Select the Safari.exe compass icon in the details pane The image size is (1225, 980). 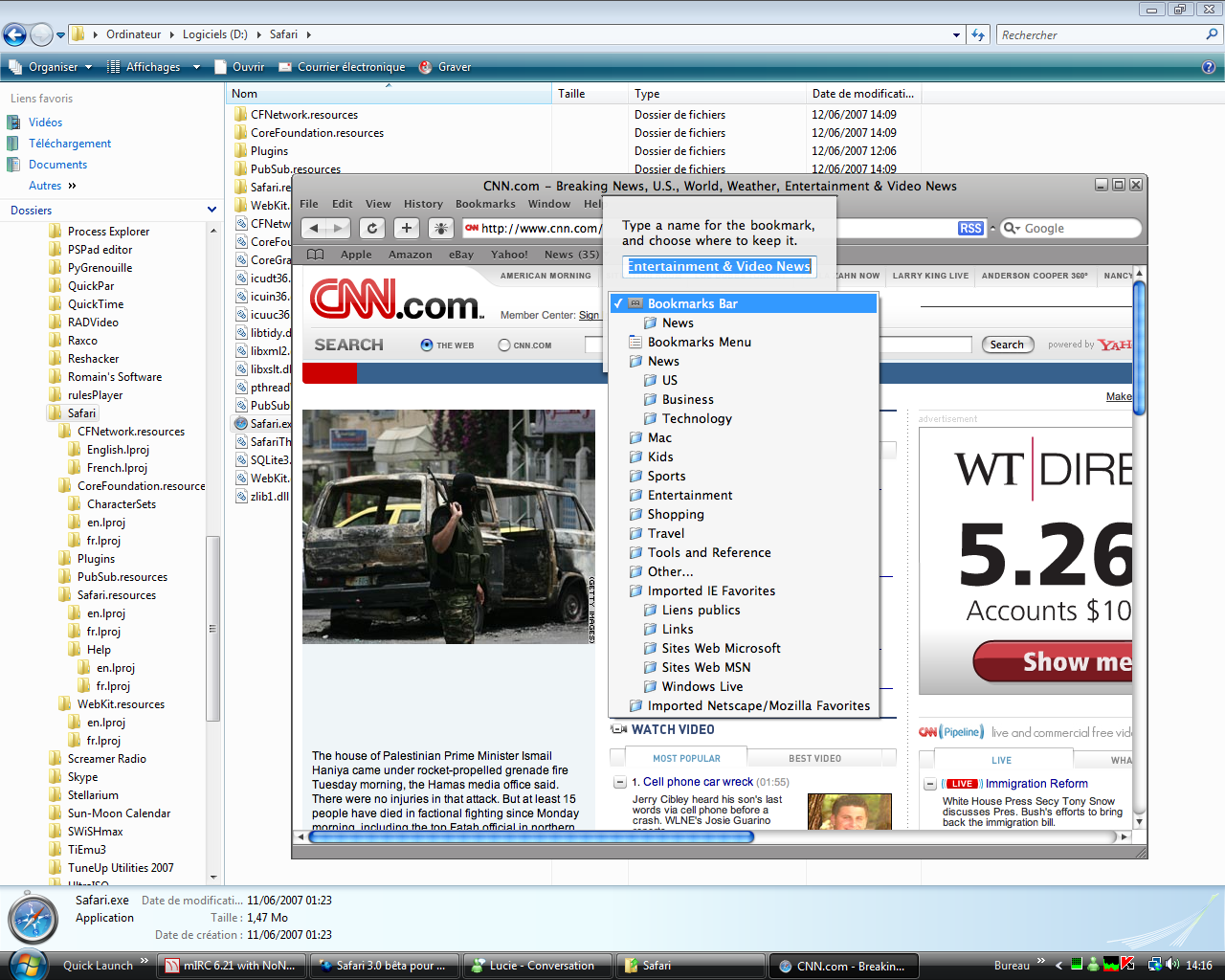(33, 919)
